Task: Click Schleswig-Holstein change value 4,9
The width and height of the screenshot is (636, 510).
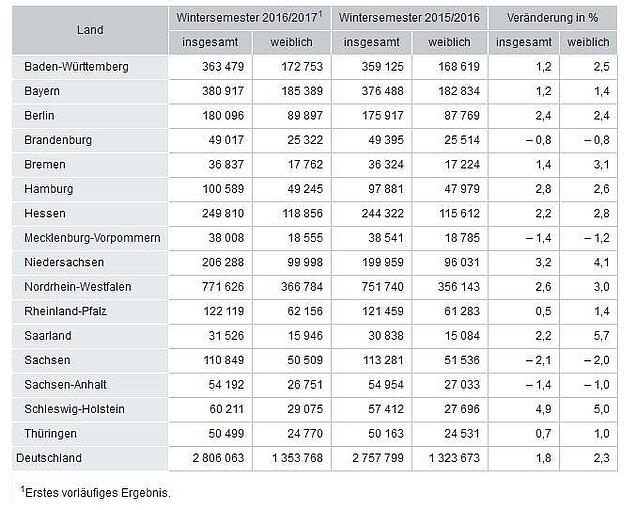Action: point(544,409)
